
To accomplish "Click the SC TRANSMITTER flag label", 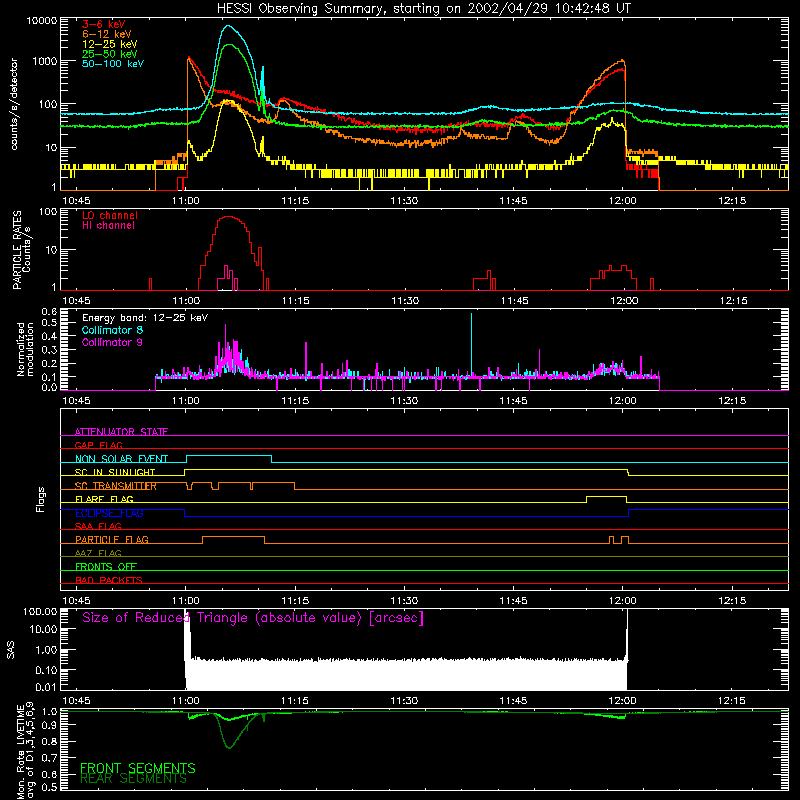I will tap(116, 486).
